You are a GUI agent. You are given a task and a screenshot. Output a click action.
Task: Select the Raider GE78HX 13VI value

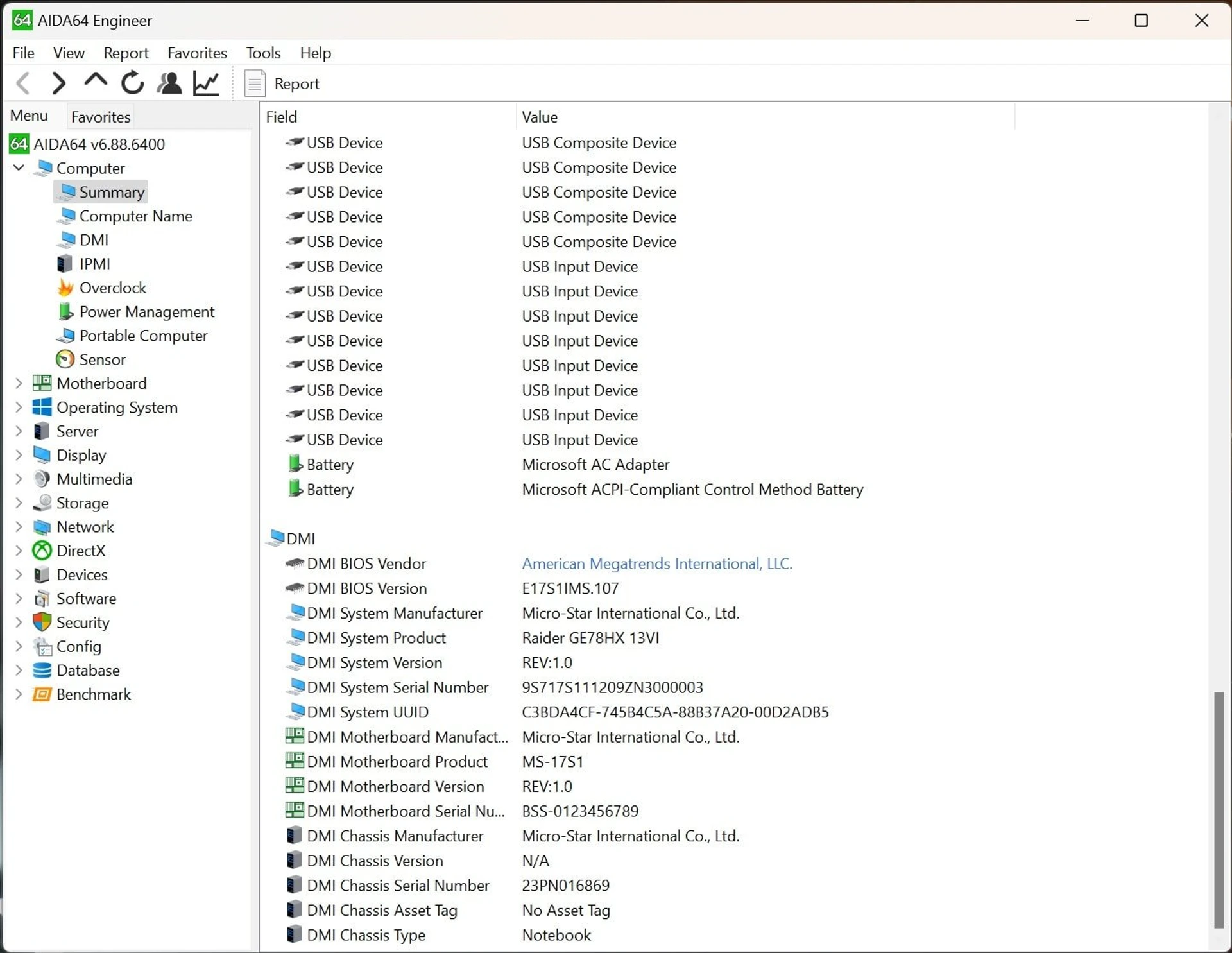click(590, 638)
